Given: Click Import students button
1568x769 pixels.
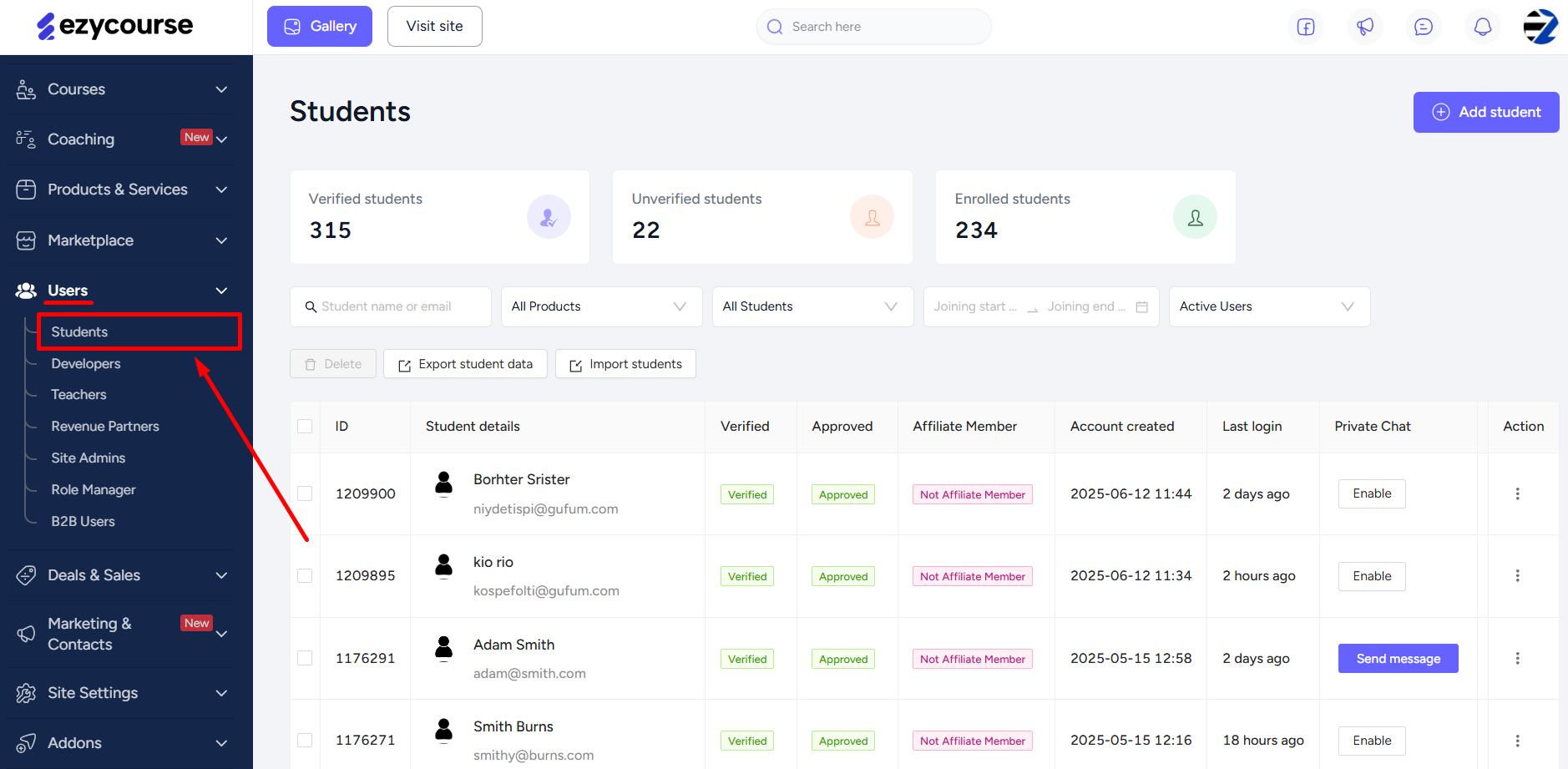Looking at the screenshot, I should [625, 364].
